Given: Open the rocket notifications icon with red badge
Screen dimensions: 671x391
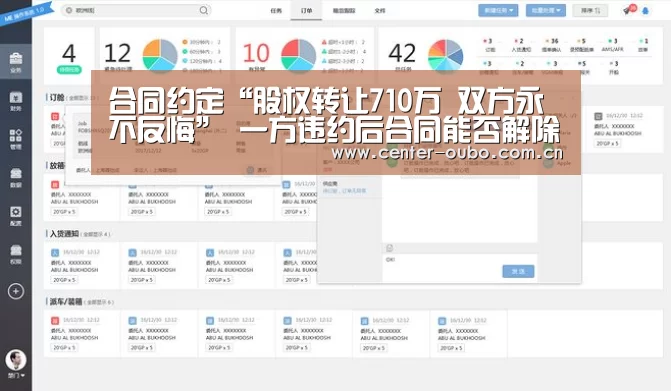Looking at the screenshot, I should pyautogui.click(x=628, y=10).
